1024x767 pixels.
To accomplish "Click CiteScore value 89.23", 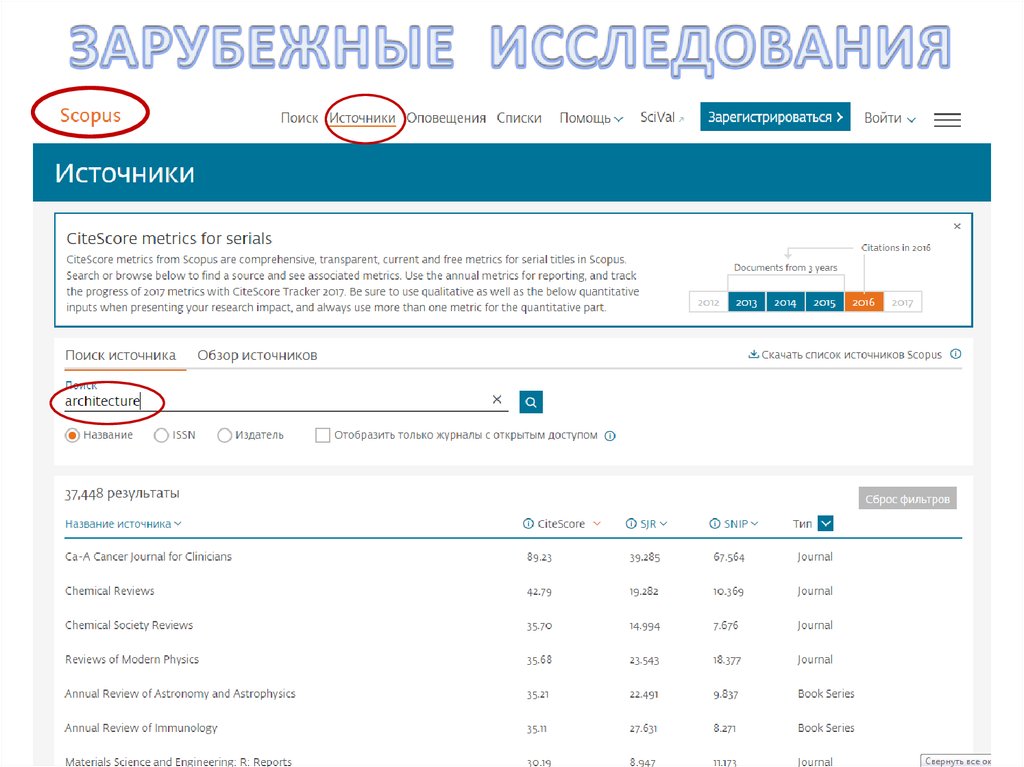I will coord(539,557).
